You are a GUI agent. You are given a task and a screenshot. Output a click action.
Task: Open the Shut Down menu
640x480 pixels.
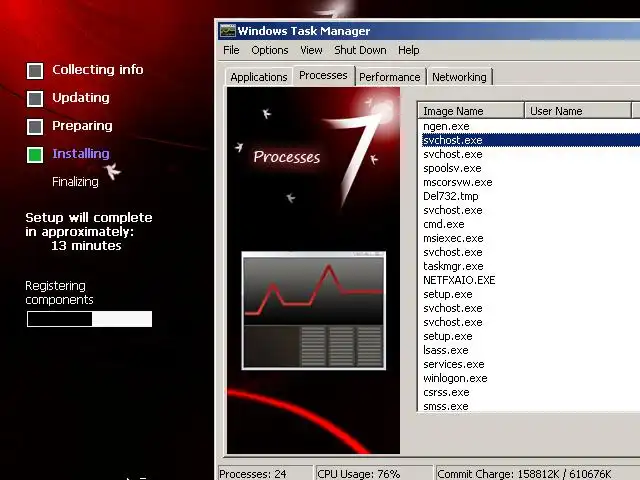pyautogui.click(x=360, y=50)
